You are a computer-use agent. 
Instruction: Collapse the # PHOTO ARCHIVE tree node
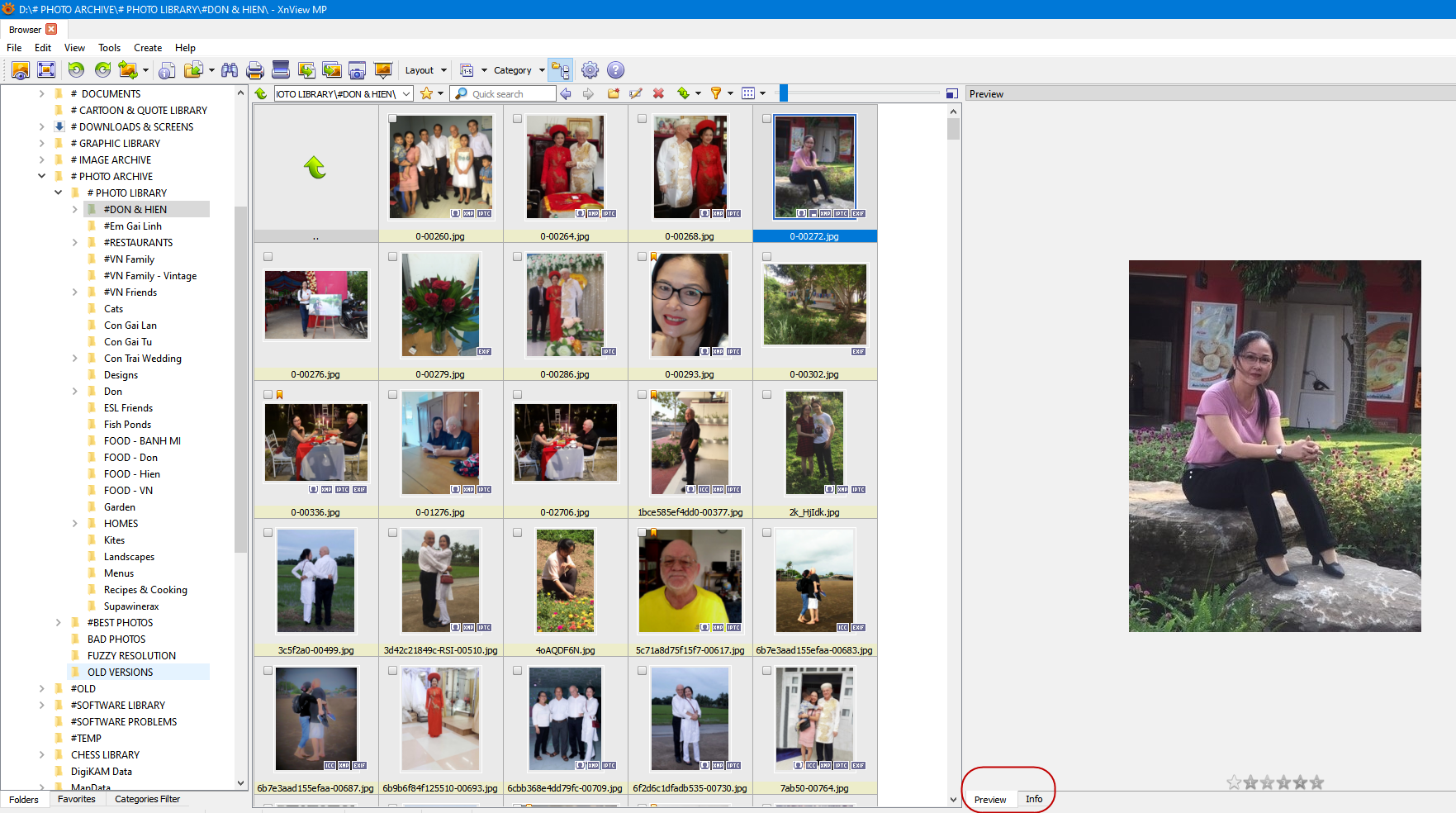point(41,176)
